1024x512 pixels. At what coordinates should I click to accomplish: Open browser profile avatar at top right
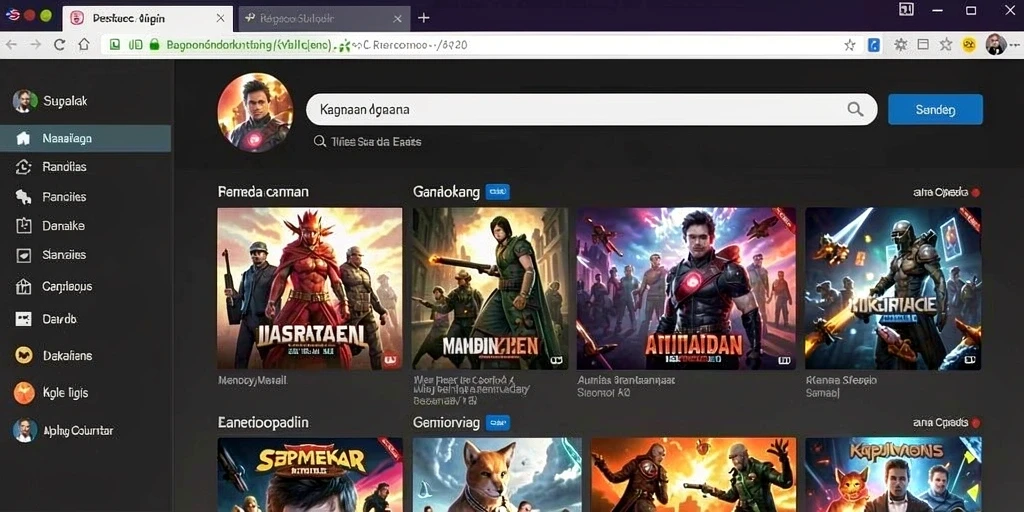pos(995,44)
